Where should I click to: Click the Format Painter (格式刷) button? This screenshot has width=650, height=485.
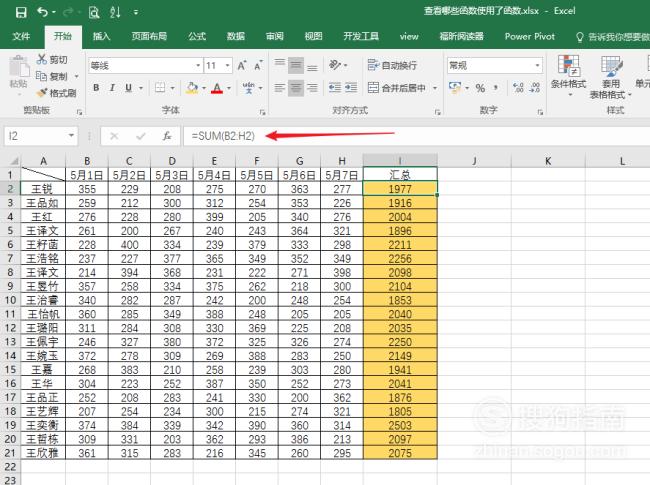[56, 93]
